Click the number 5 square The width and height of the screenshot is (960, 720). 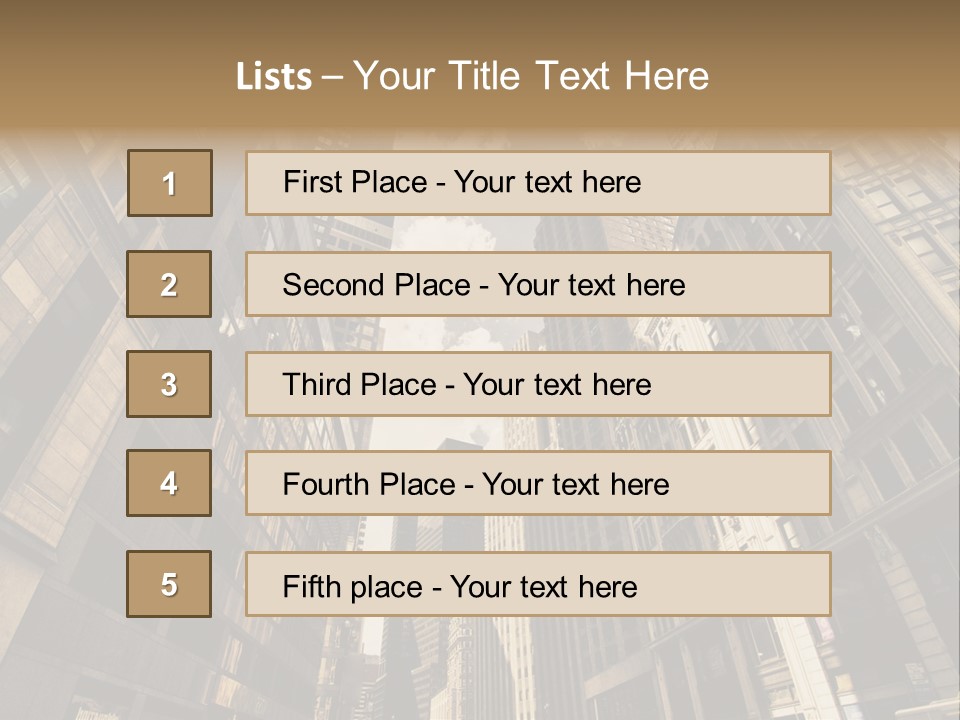pos(169,584)
